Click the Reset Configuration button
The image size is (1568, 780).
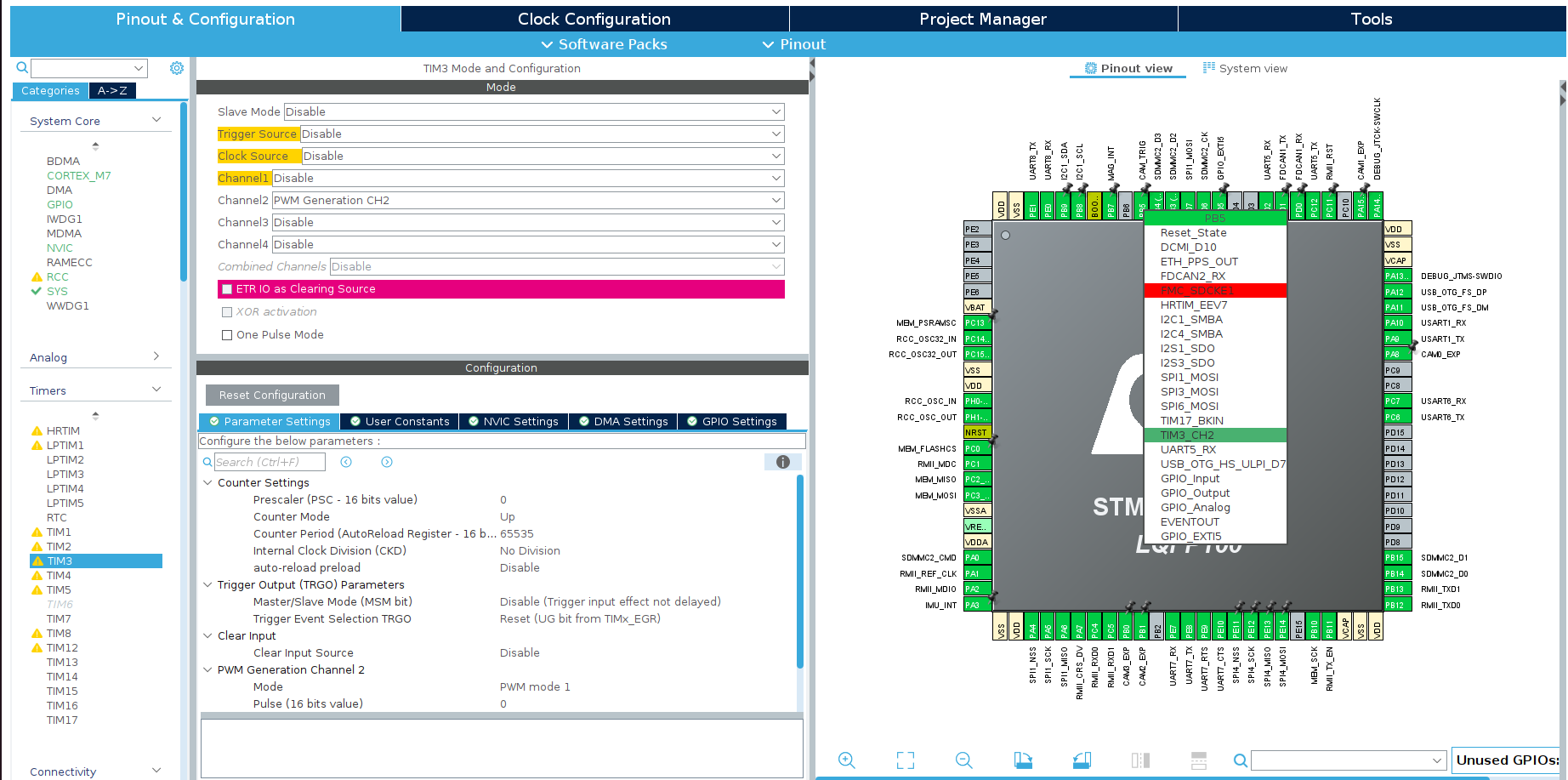(x=271, y=395)
